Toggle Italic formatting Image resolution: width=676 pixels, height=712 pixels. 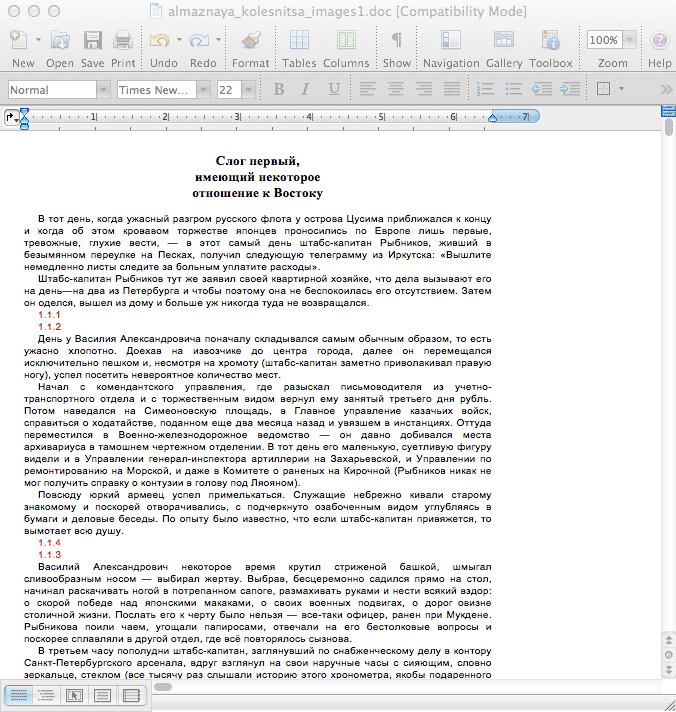pos(306,90)
